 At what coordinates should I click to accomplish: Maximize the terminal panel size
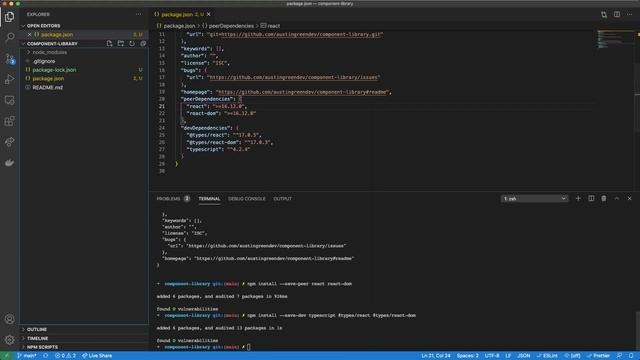pos(617,198)
